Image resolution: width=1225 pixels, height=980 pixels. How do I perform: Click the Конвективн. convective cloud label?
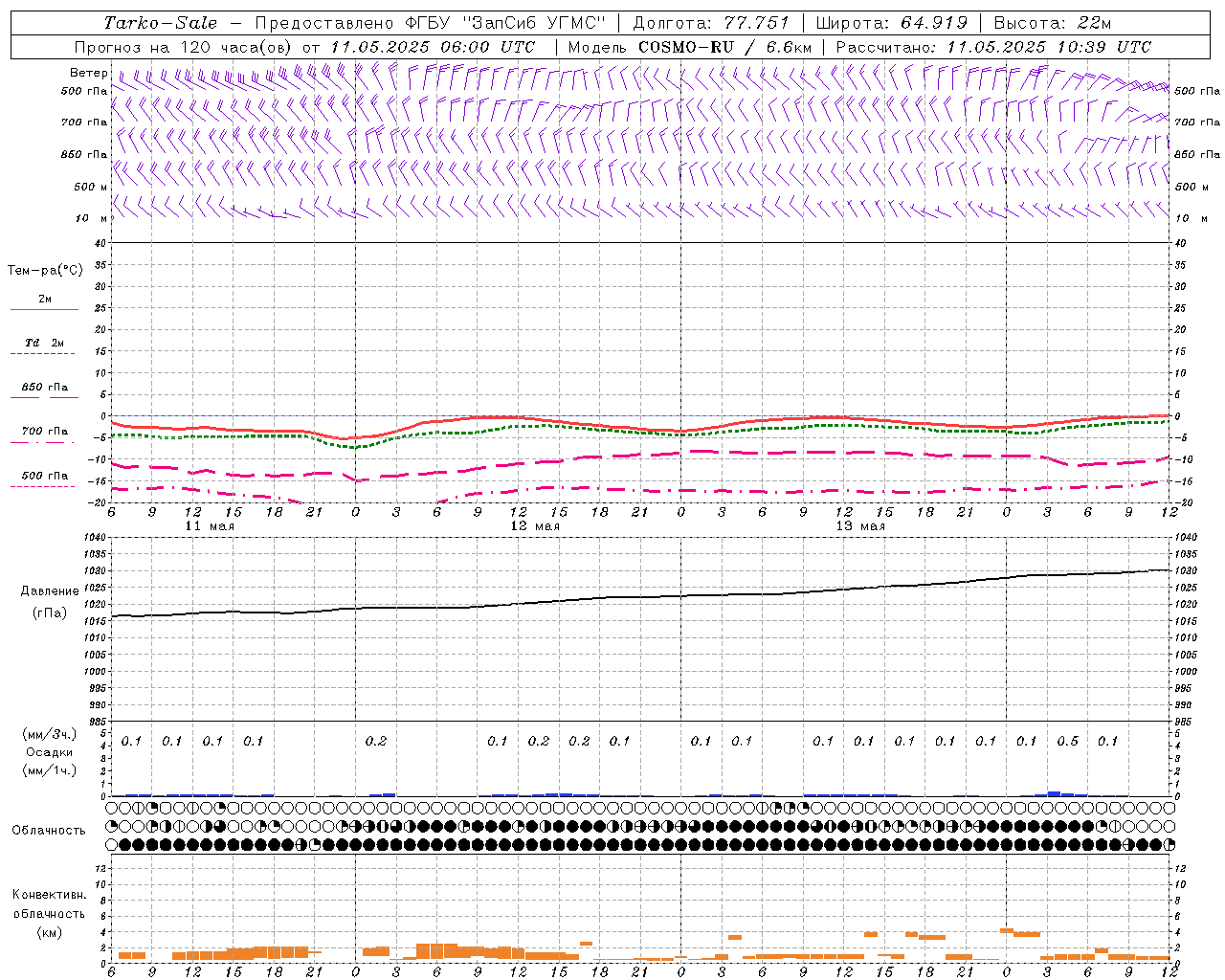[x=49, y=895]
